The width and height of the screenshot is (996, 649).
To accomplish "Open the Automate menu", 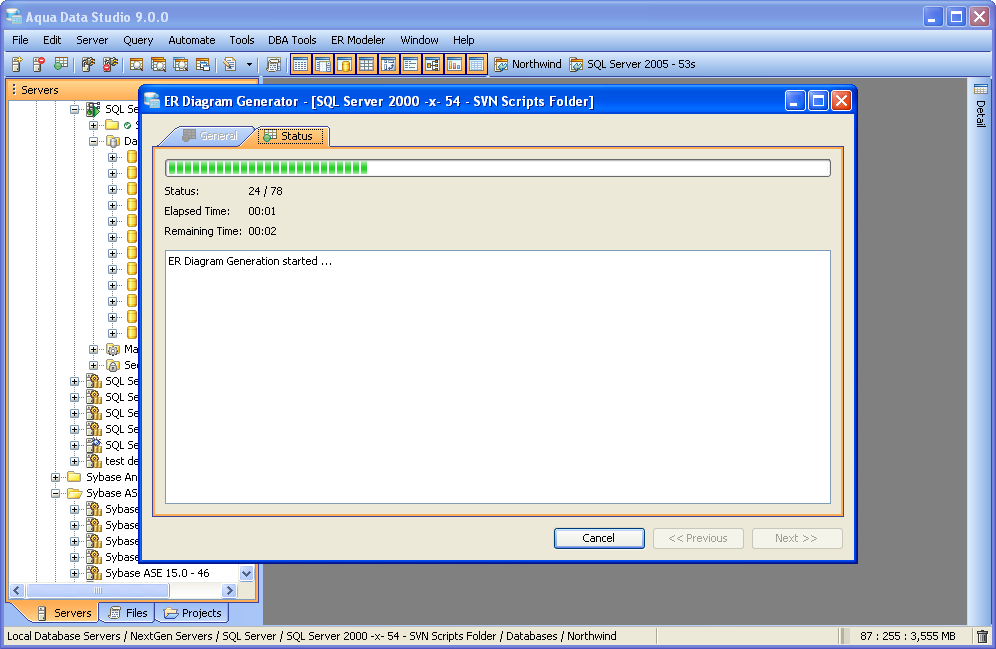I will tap(192, 40).
